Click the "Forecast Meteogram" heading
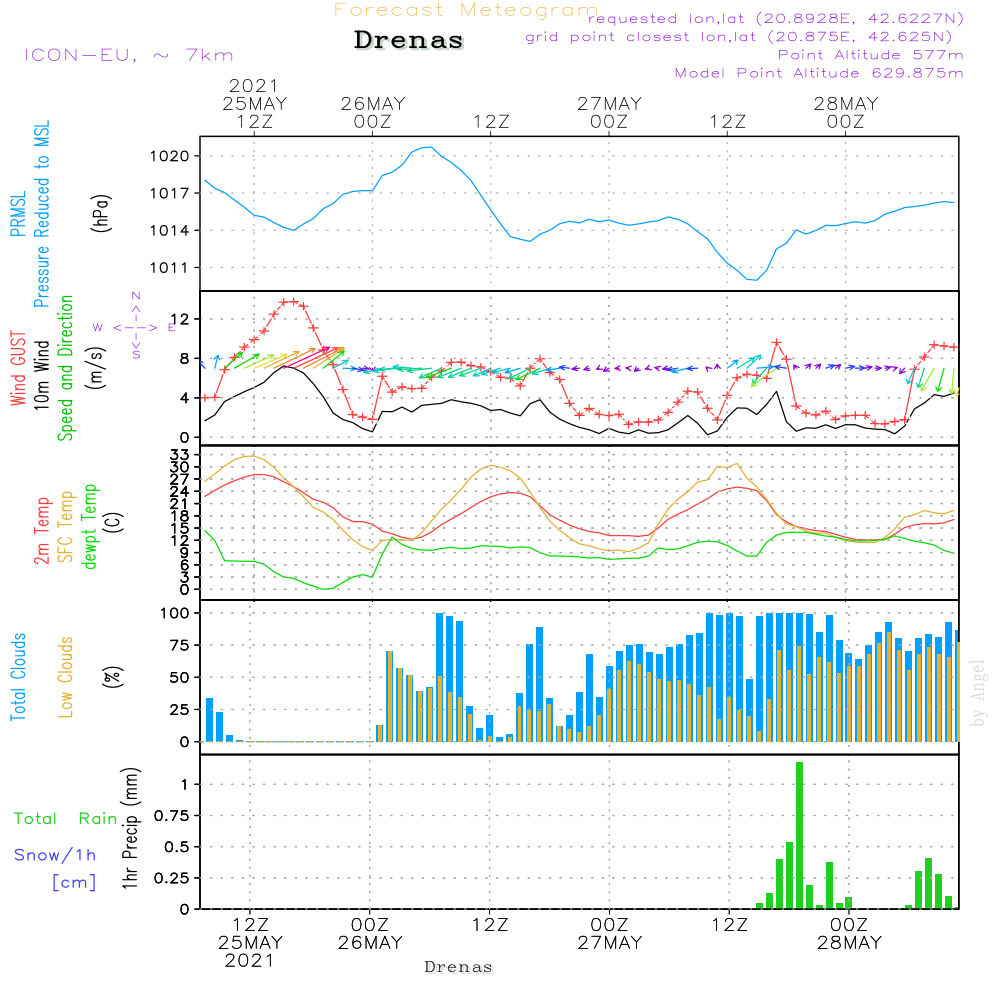The image size is (1000, 1000). click(466, 10)
